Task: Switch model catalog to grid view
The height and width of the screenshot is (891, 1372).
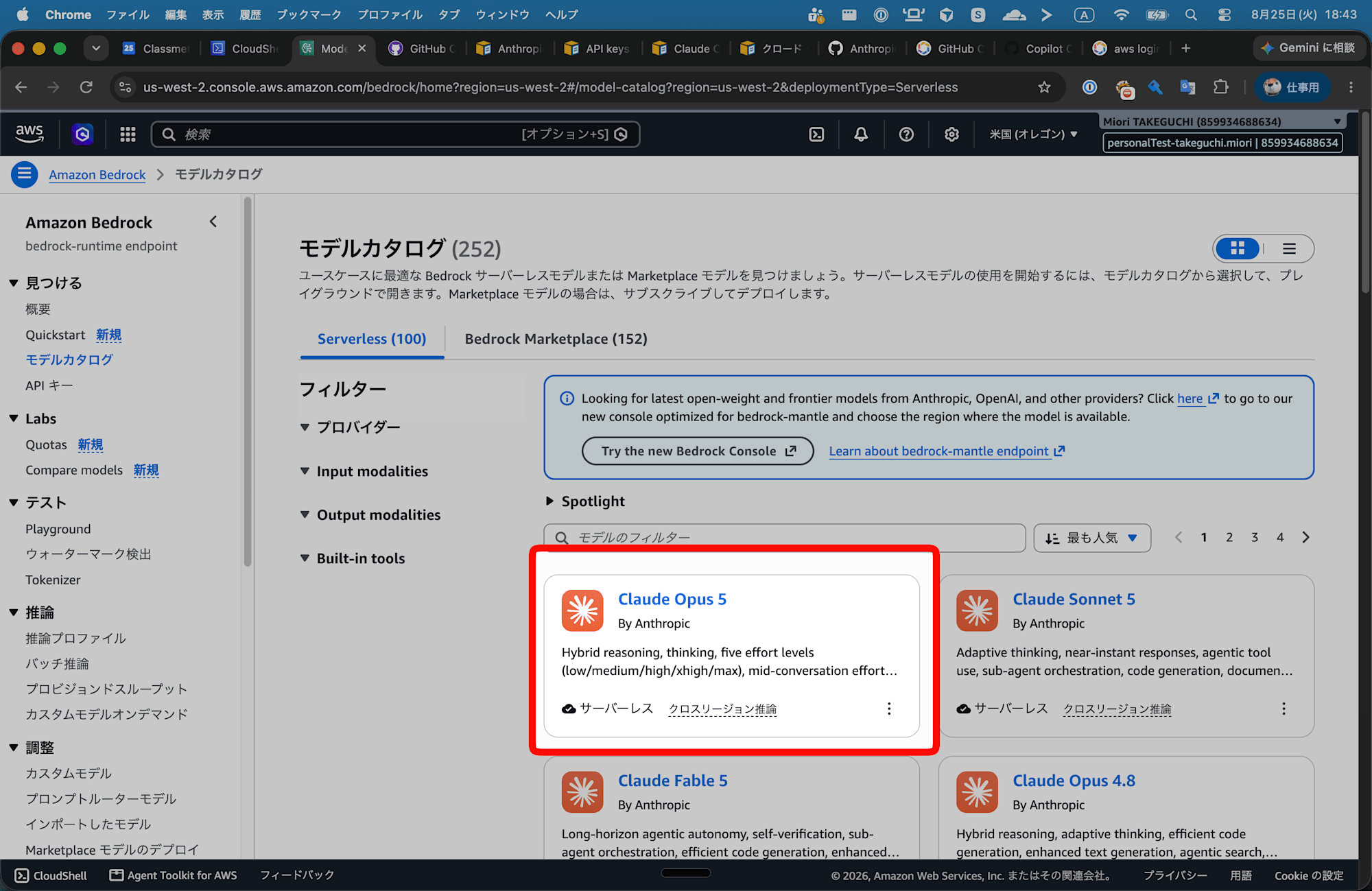Action: tap(1238, 248)
